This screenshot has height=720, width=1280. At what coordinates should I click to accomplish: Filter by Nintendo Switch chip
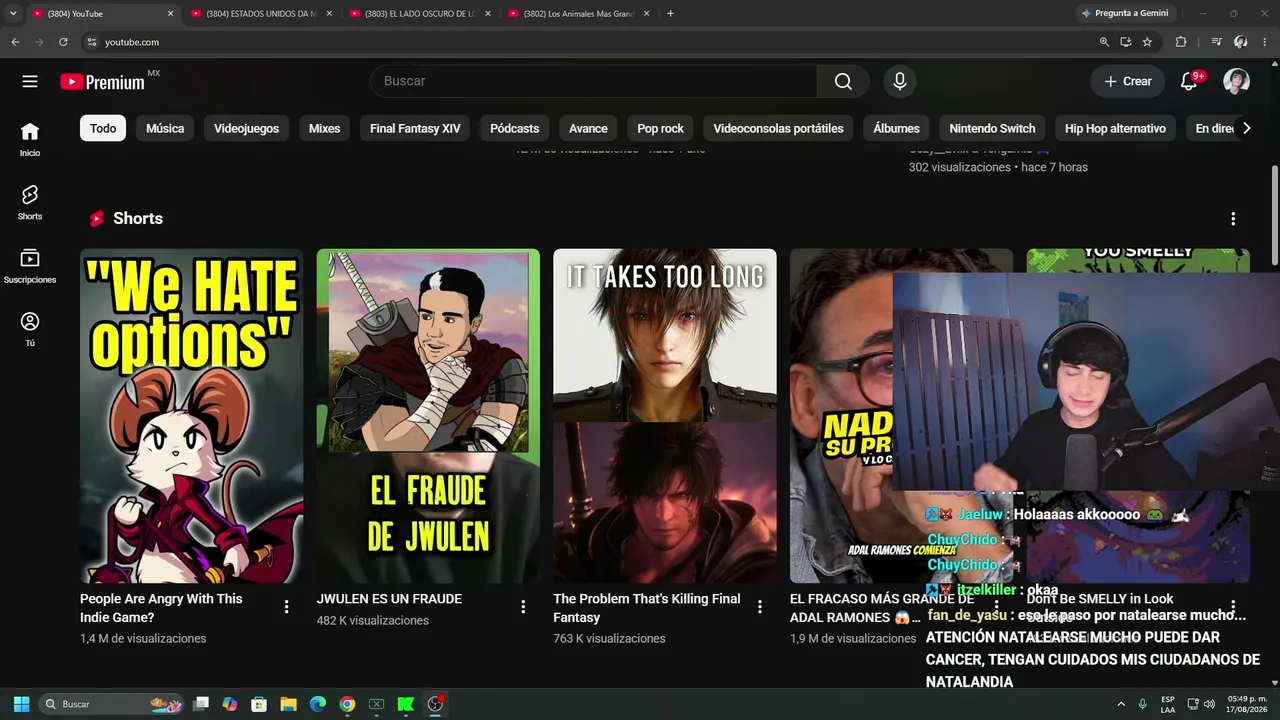[x=992, y=128]
